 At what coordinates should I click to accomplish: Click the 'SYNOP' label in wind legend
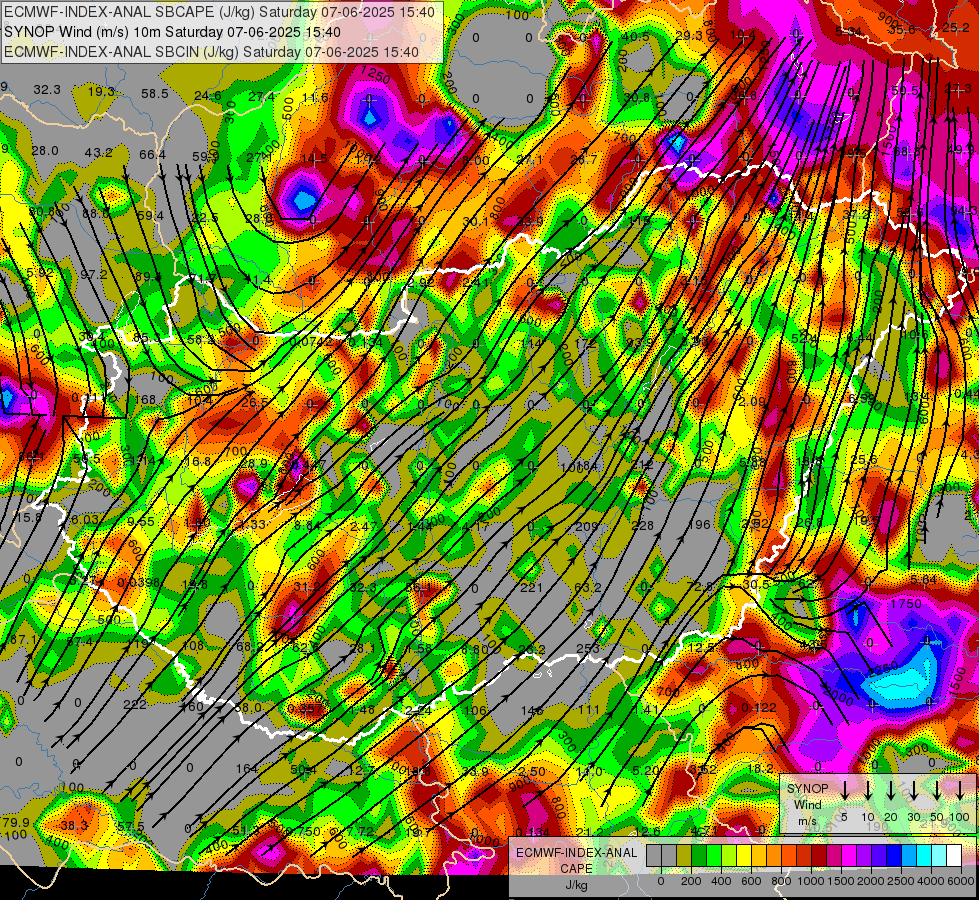coord(807,789)
